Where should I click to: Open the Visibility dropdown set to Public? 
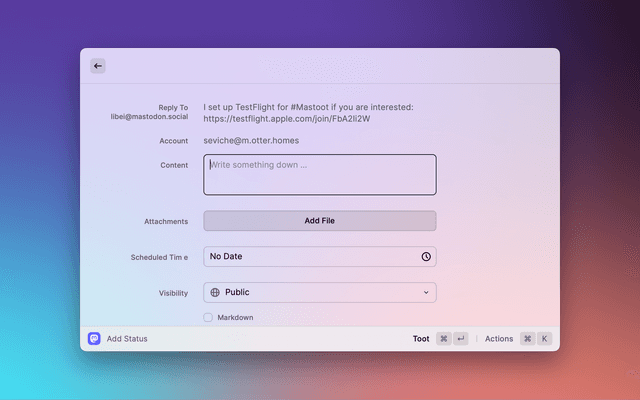(320, 293)
